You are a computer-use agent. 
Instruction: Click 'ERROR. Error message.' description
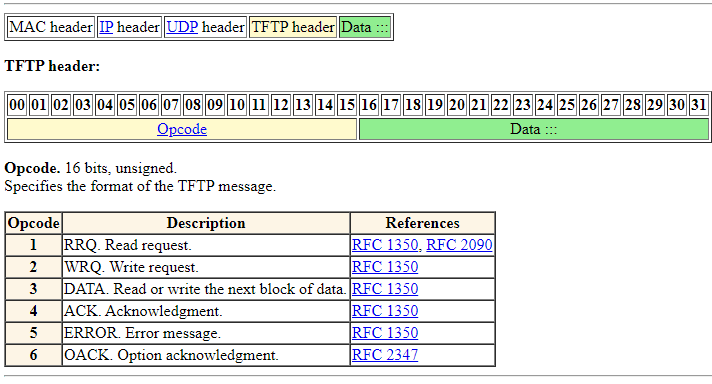pyautogui.click(x=143, y=333)
